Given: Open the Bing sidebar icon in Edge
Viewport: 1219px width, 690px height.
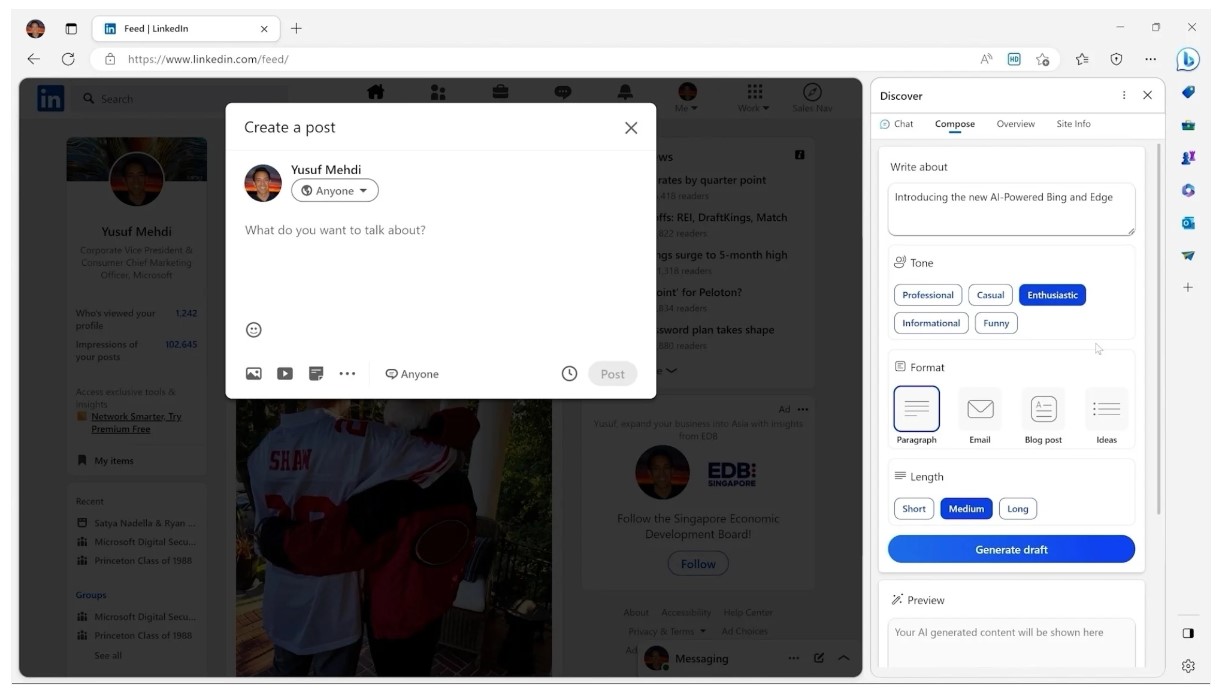Looking at the screenshot, I should click(x=1188, y=59).
